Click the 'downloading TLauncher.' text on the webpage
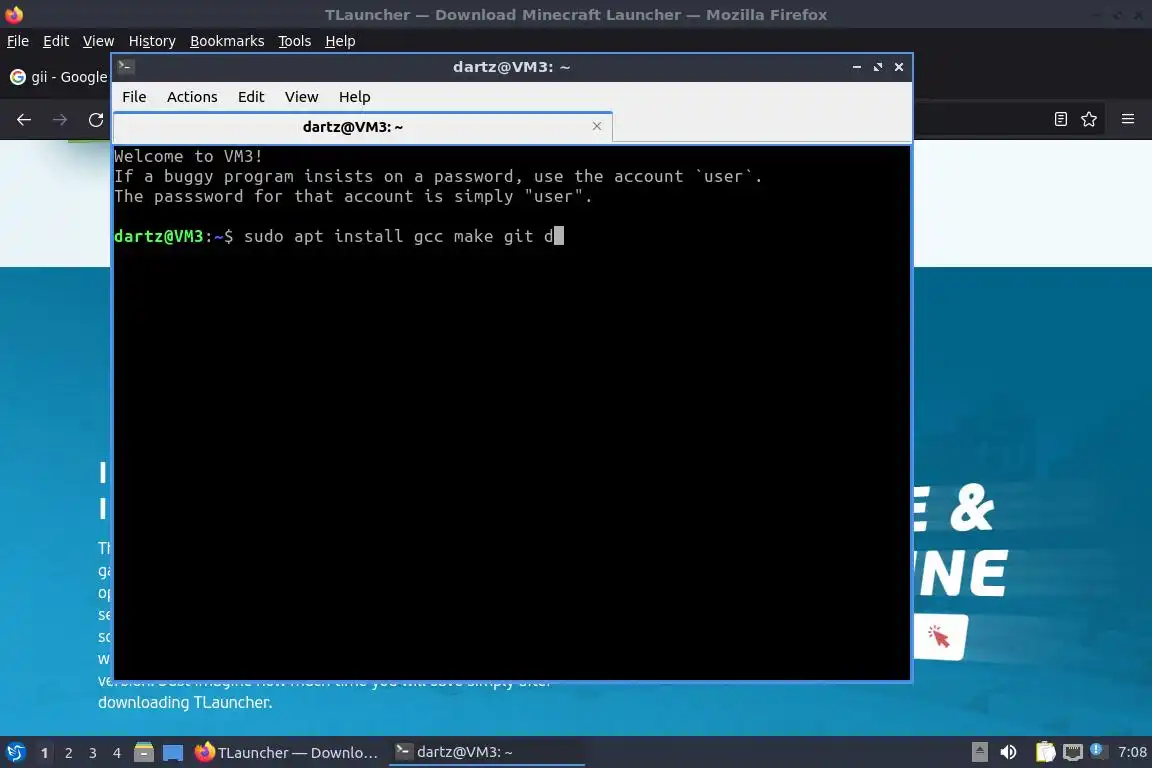 (x=185, y=703)
